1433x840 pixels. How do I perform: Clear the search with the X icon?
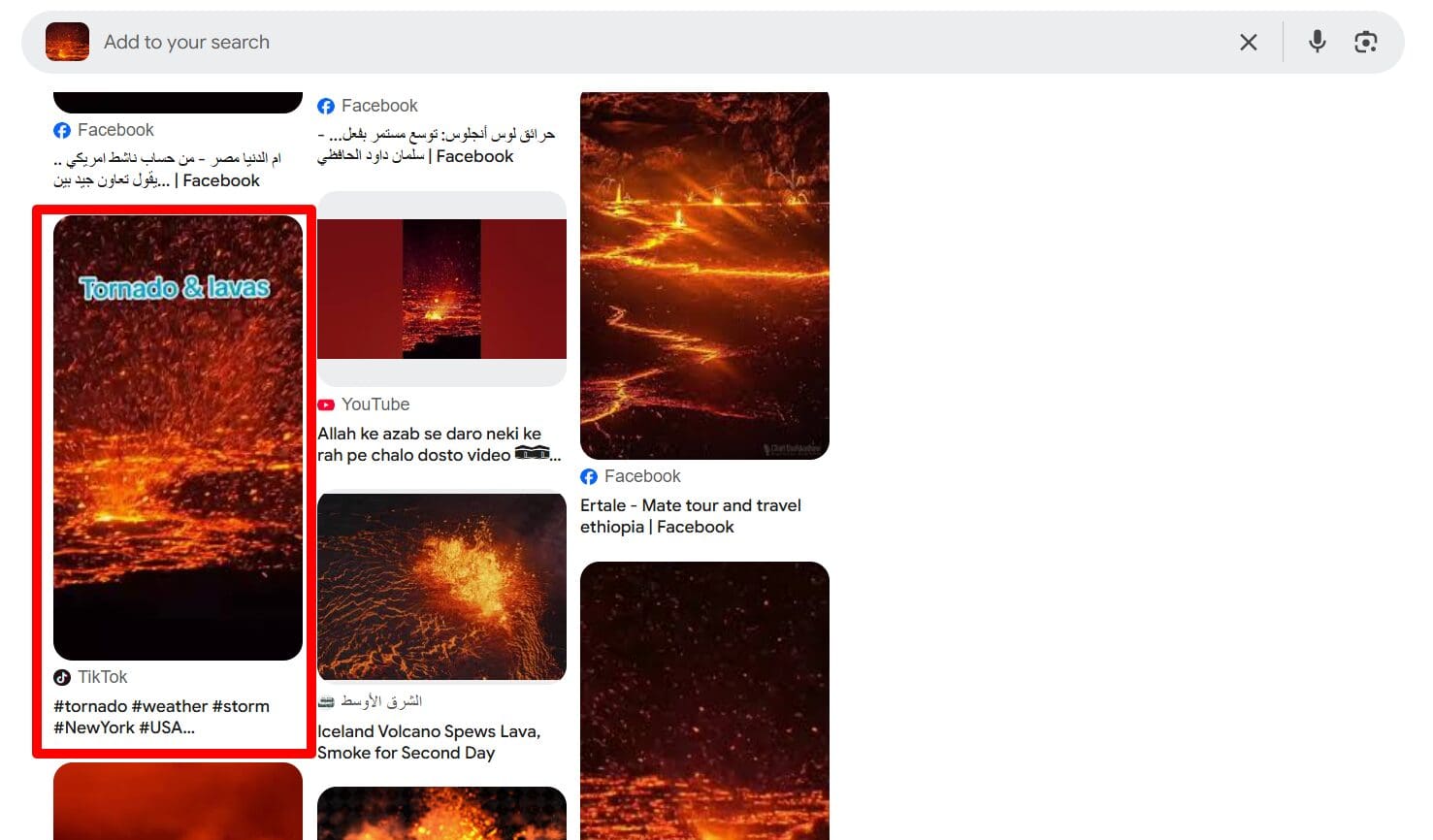tap(1249, 42)
